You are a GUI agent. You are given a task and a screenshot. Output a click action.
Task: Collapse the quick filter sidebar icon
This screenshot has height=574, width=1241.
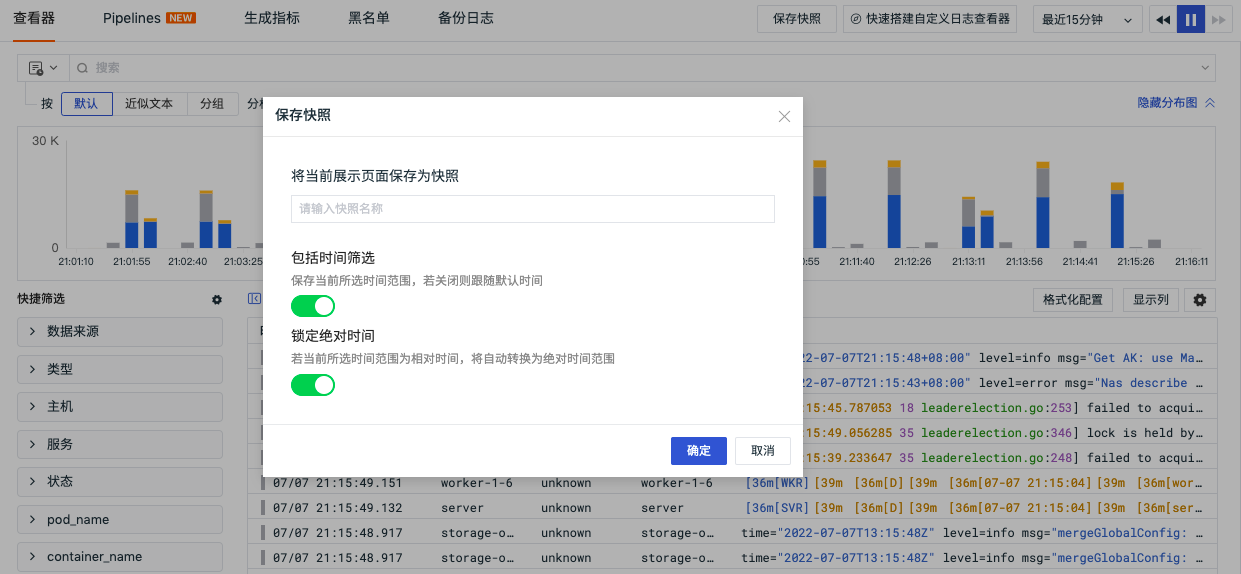pyautogui.click(x=254, y=299)
